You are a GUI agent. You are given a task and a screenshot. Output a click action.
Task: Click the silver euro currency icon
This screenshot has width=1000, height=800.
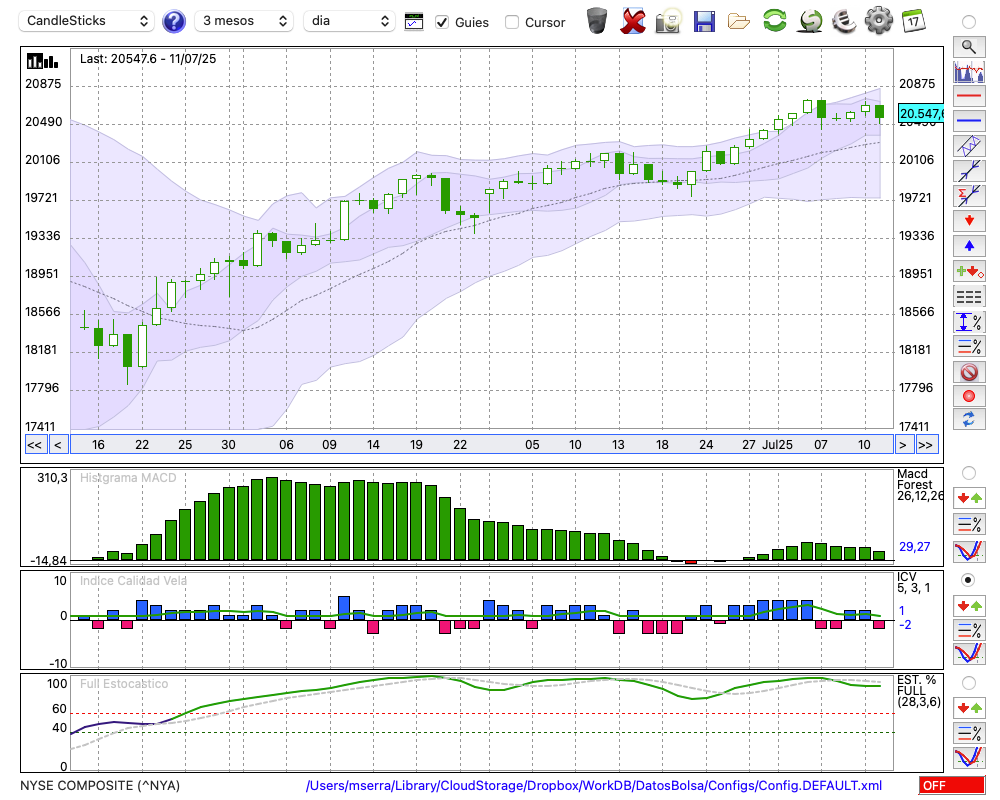click(844, 21)
